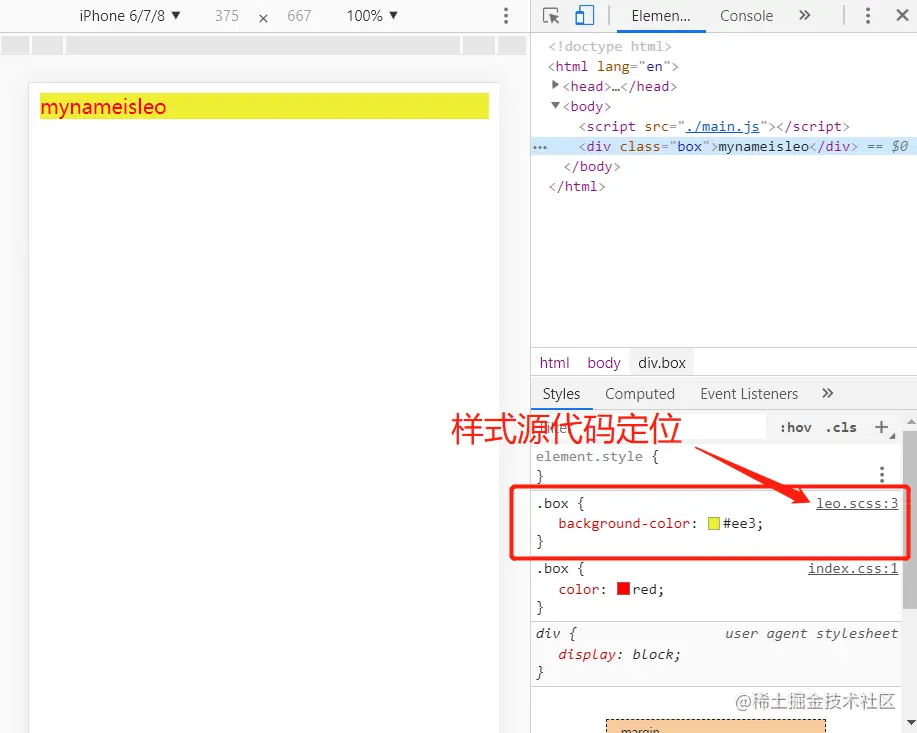
Task: Open the iPhone 6/7/8 device dropdown
Action: (129, 15)
